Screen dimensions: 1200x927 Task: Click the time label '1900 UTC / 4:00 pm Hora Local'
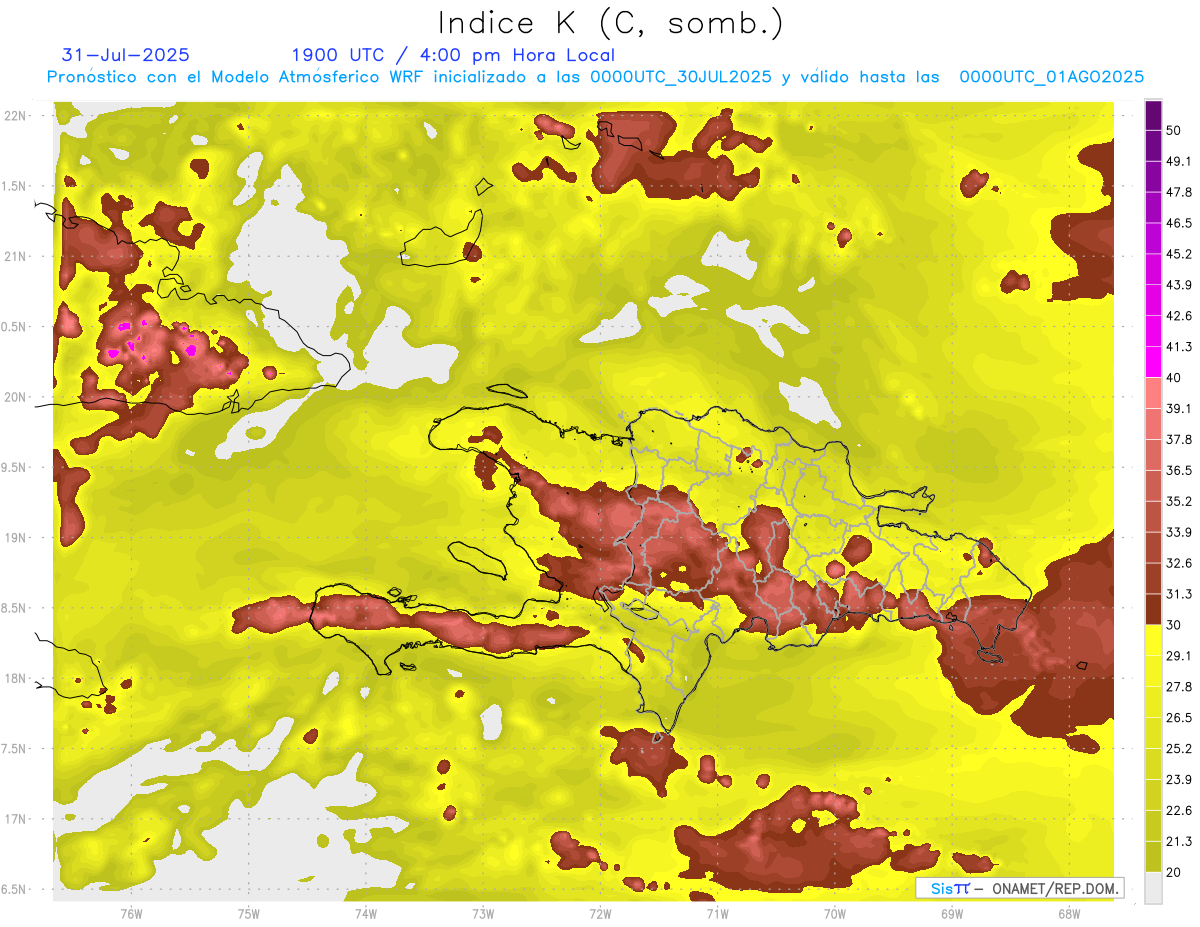point(453,55)
